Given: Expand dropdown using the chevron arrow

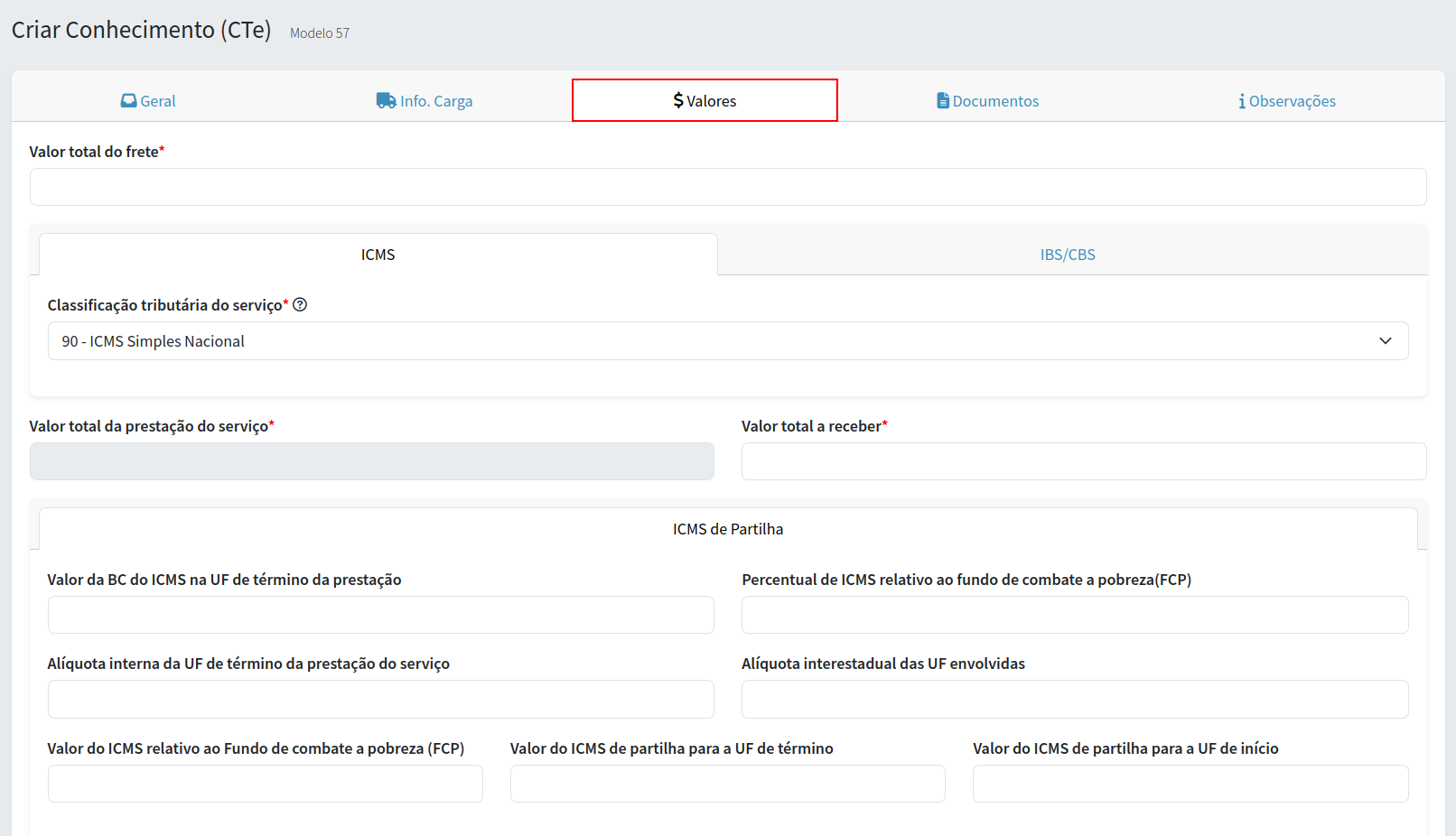Looking at the screenshot, I should coord(1386,341).
